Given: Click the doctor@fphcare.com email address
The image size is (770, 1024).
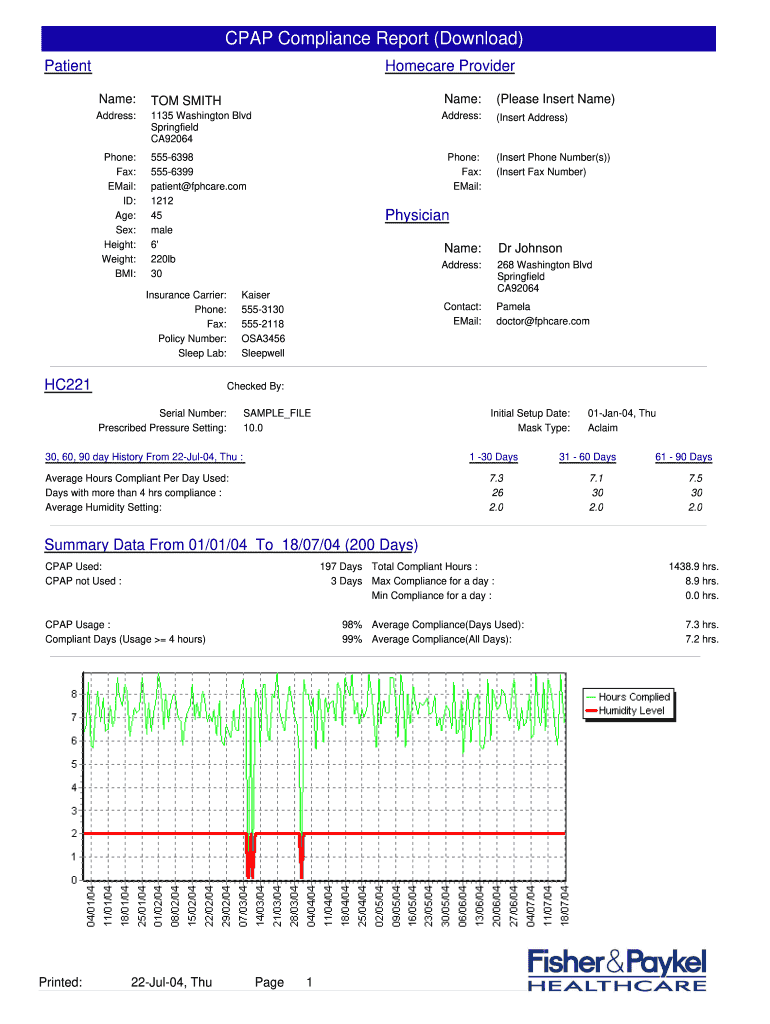Looking at the screenshot, I should coord(543,321).
